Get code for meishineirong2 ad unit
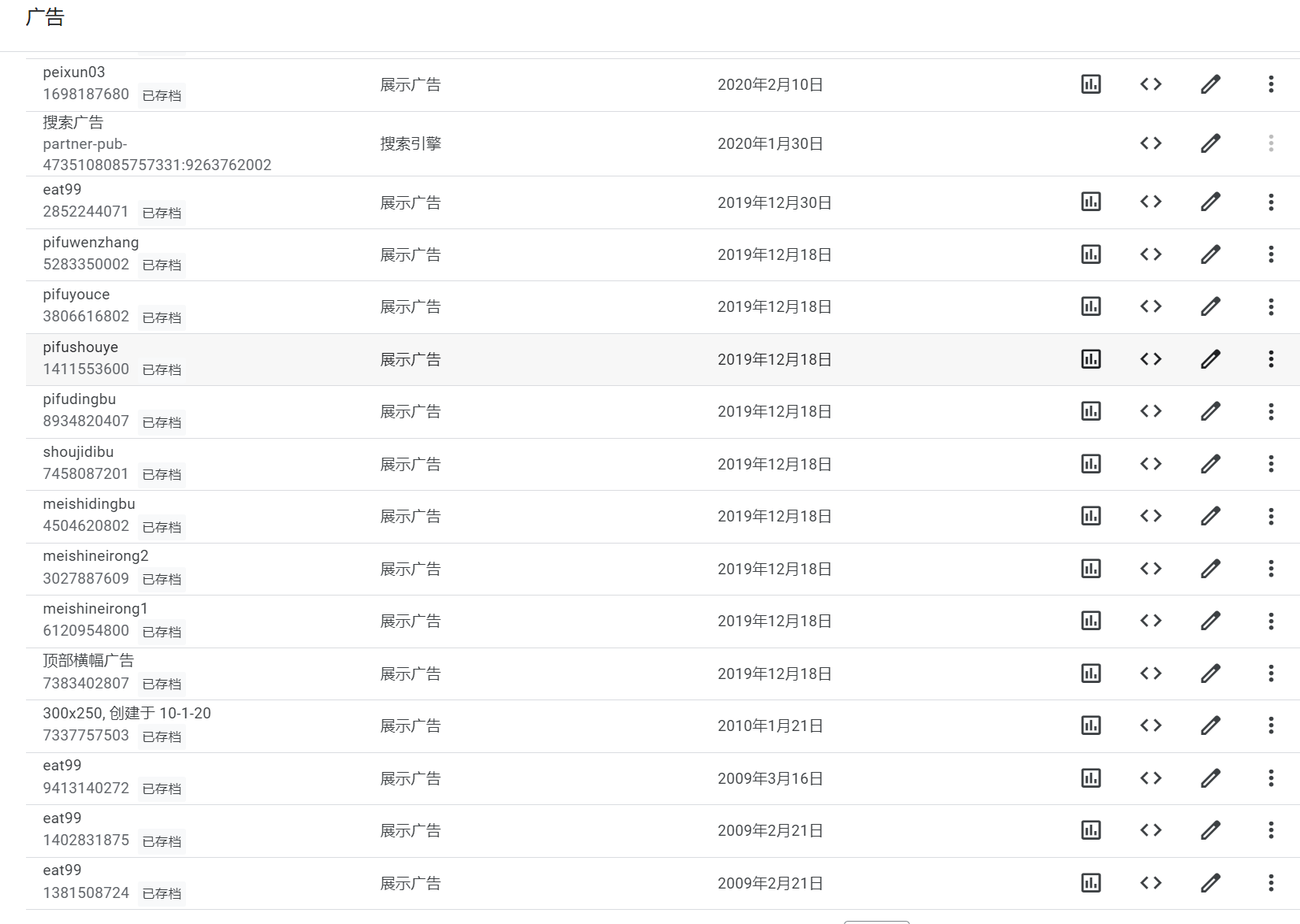The image size is (1300, 924). point(1150,569)
